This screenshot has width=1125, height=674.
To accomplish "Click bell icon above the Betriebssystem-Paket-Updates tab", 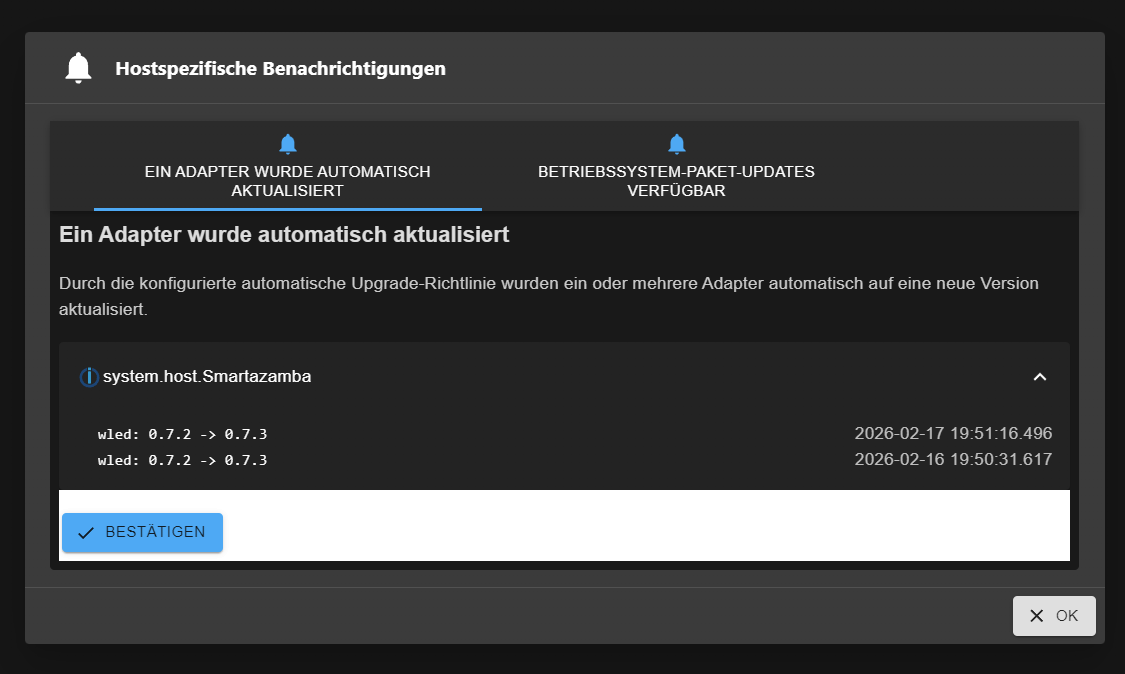I will 677,143.
